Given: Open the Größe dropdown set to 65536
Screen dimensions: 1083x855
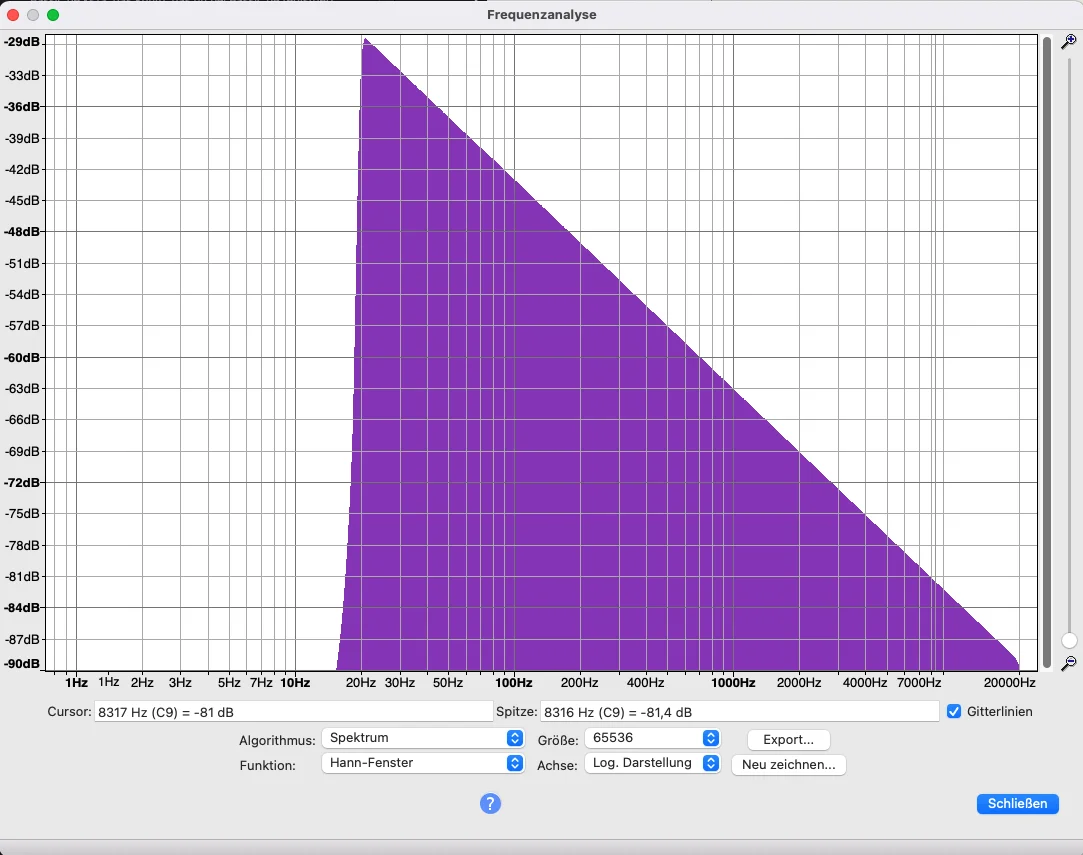Looking at the screenshot, I should point(654,738).
